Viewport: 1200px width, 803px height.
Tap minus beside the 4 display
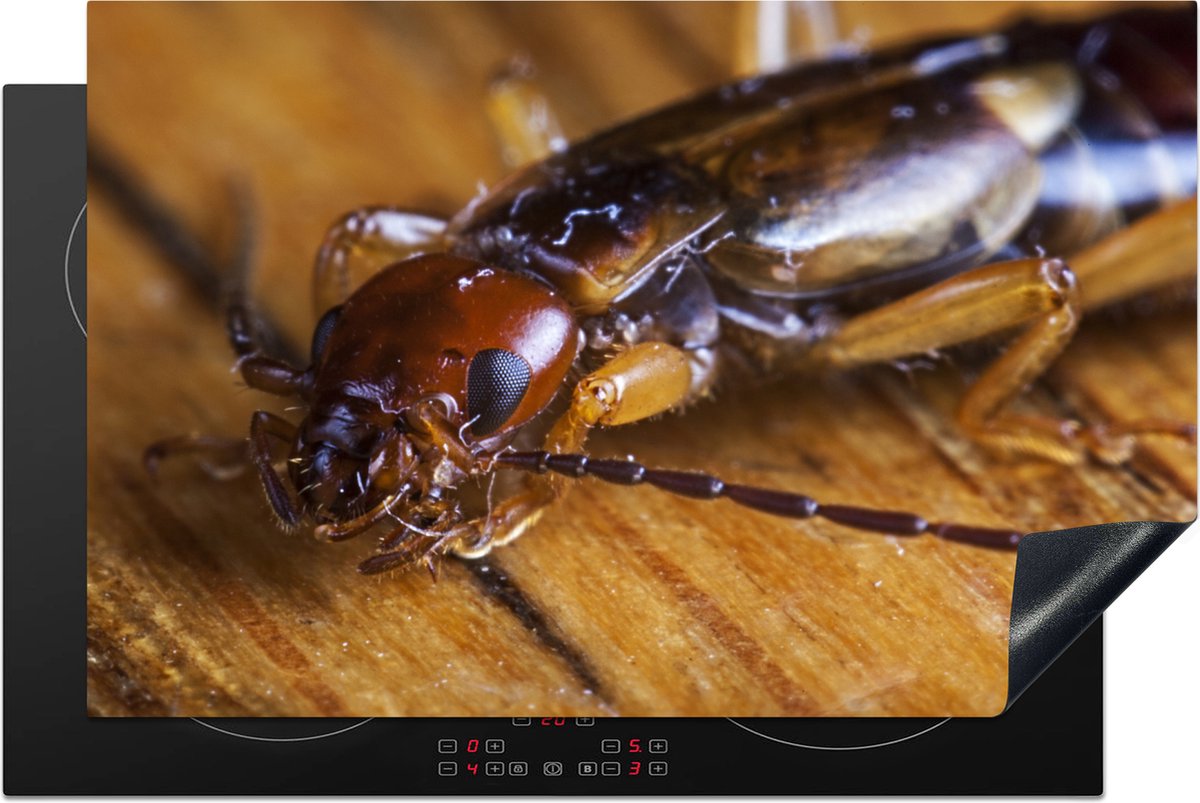[447, 769]
